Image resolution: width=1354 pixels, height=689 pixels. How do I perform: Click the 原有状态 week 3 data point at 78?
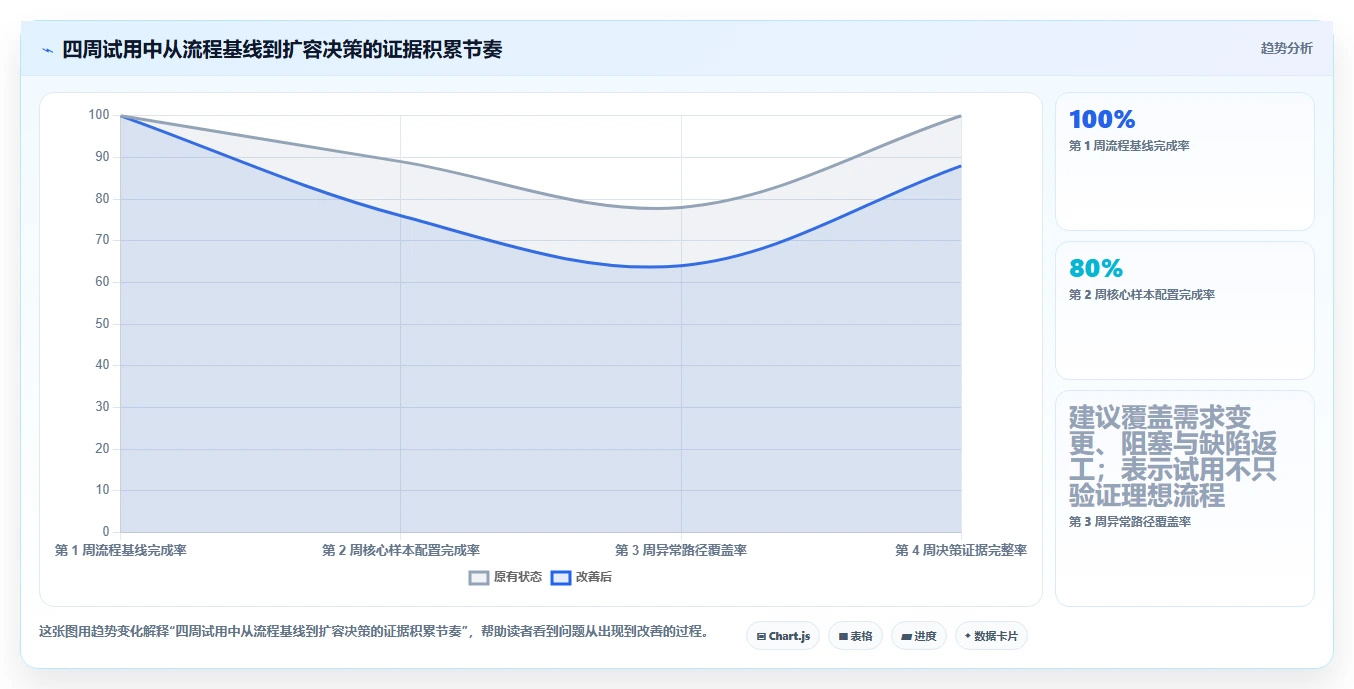click(x=681, y=207)
